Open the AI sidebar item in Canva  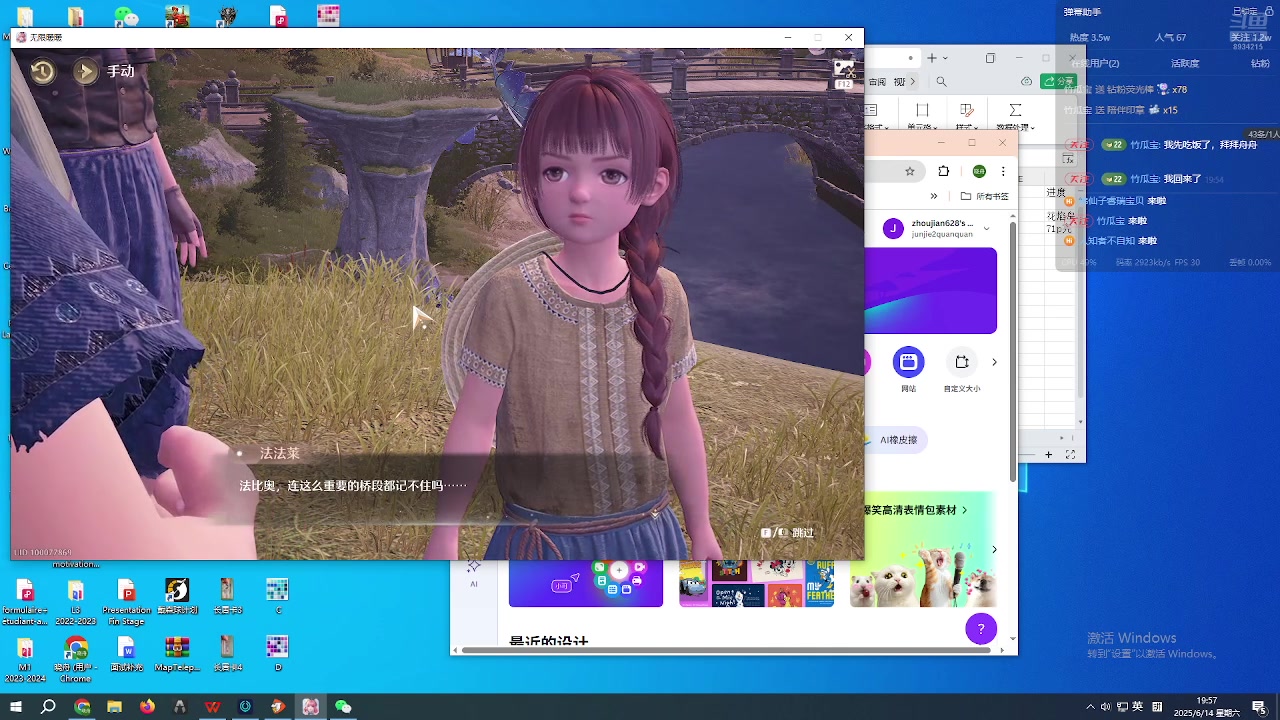click(x=474, y=573)
